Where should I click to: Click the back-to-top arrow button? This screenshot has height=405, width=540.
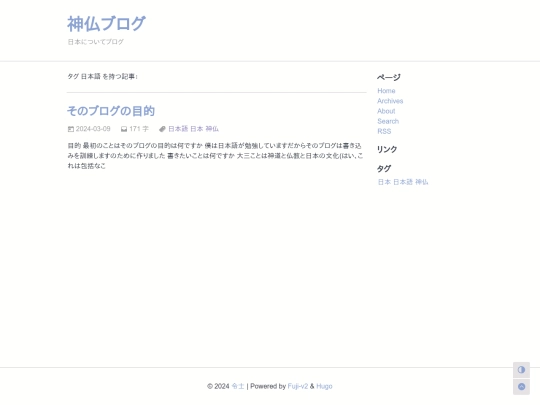pos(521,387)
